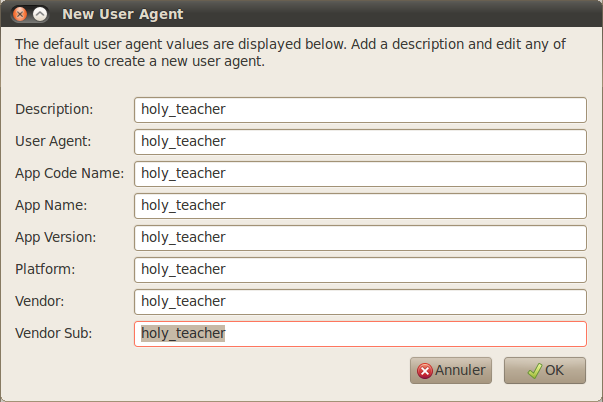This screenshot has width=603, height=402.
Task: Click into the App Version field
Action: tap(360, 237)
